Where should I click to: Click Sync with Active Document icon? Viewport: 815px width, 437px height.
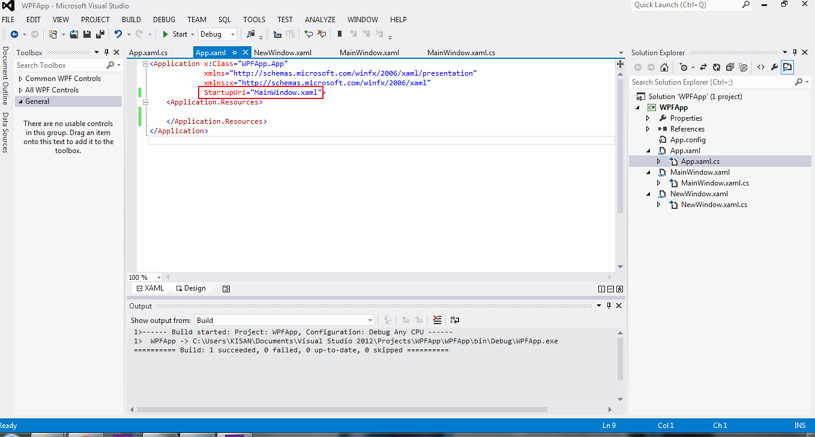tap(703, 68)
